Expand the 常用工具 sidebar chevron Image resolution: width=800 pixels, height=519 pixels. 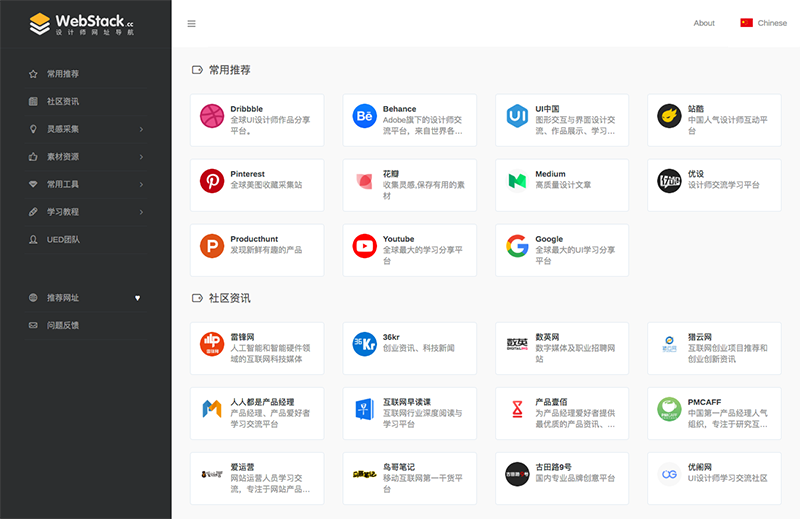coord(141,184)
